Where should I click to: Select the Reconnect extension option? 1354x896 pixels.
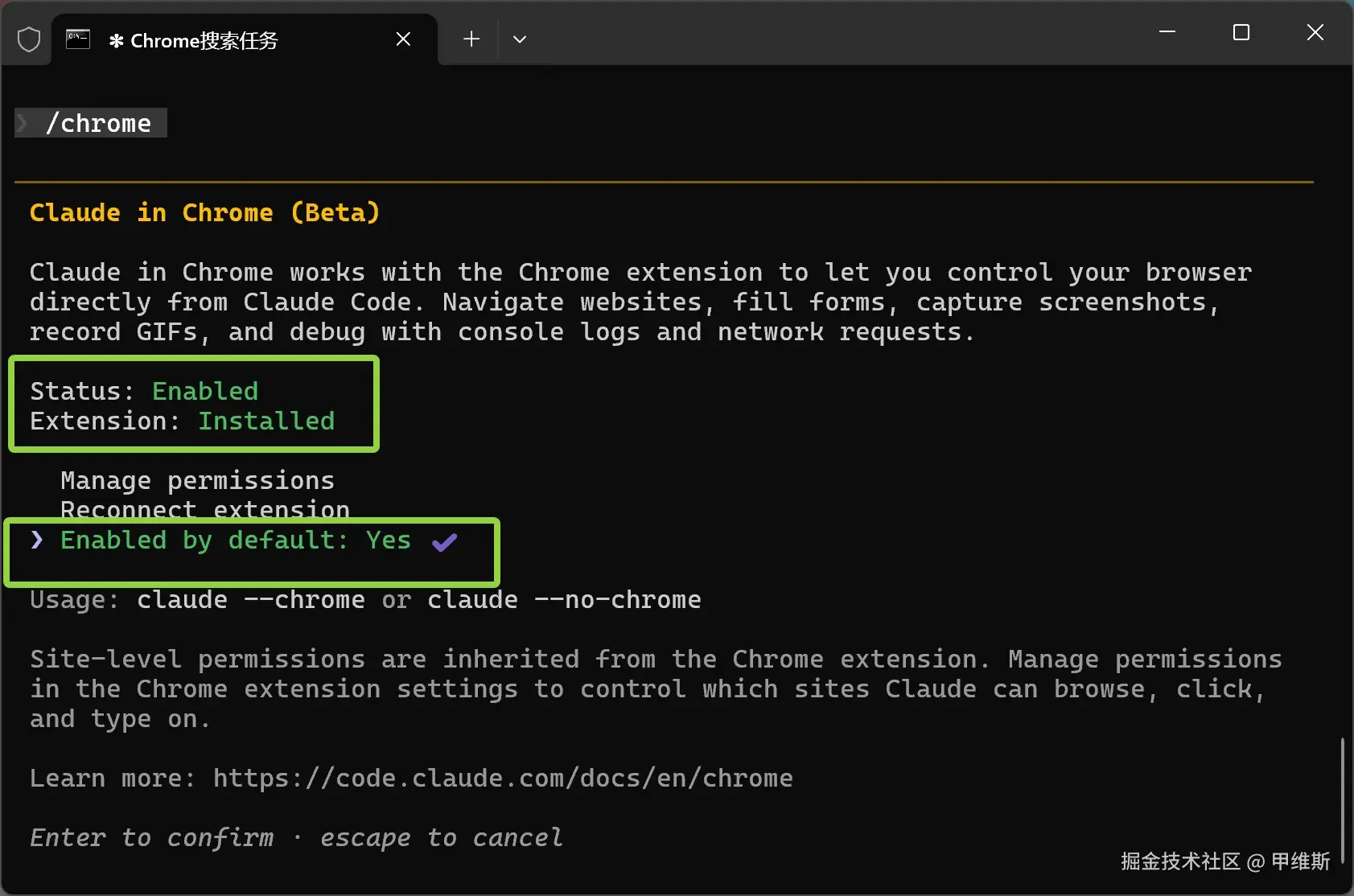[x=205, y=509]
